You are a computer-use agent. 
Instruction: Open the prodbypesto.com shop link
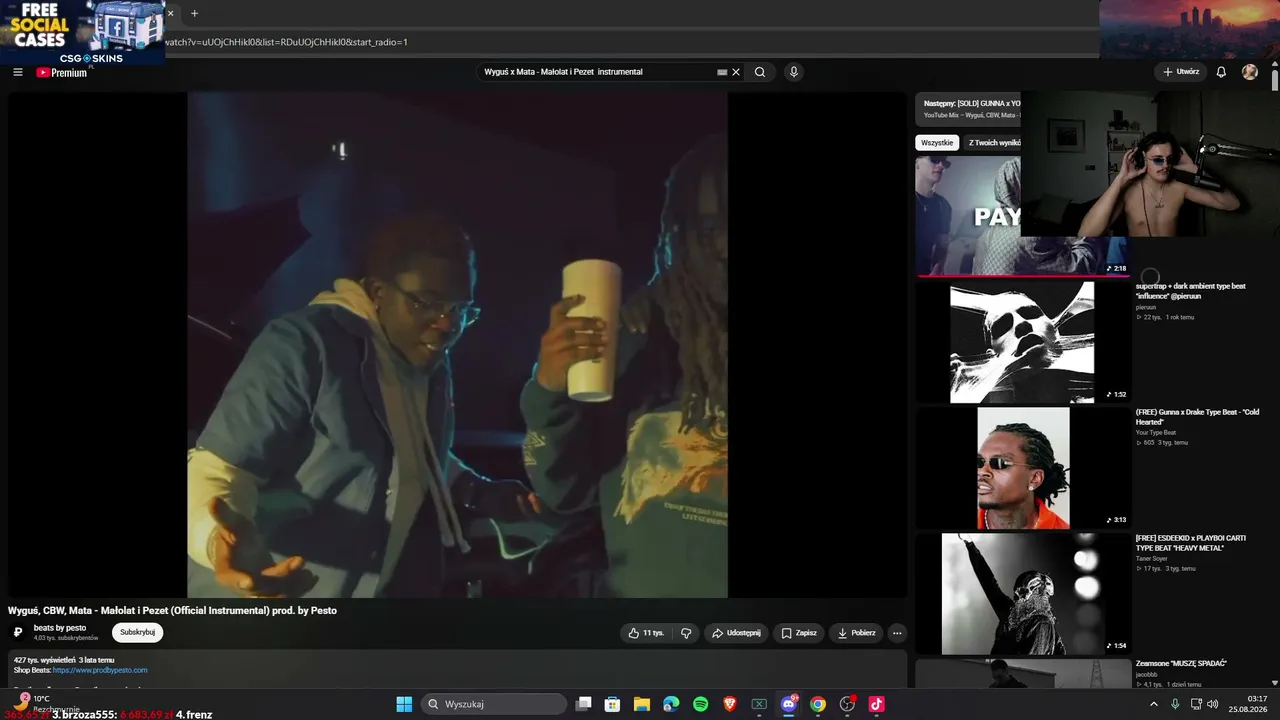[100, 670]
